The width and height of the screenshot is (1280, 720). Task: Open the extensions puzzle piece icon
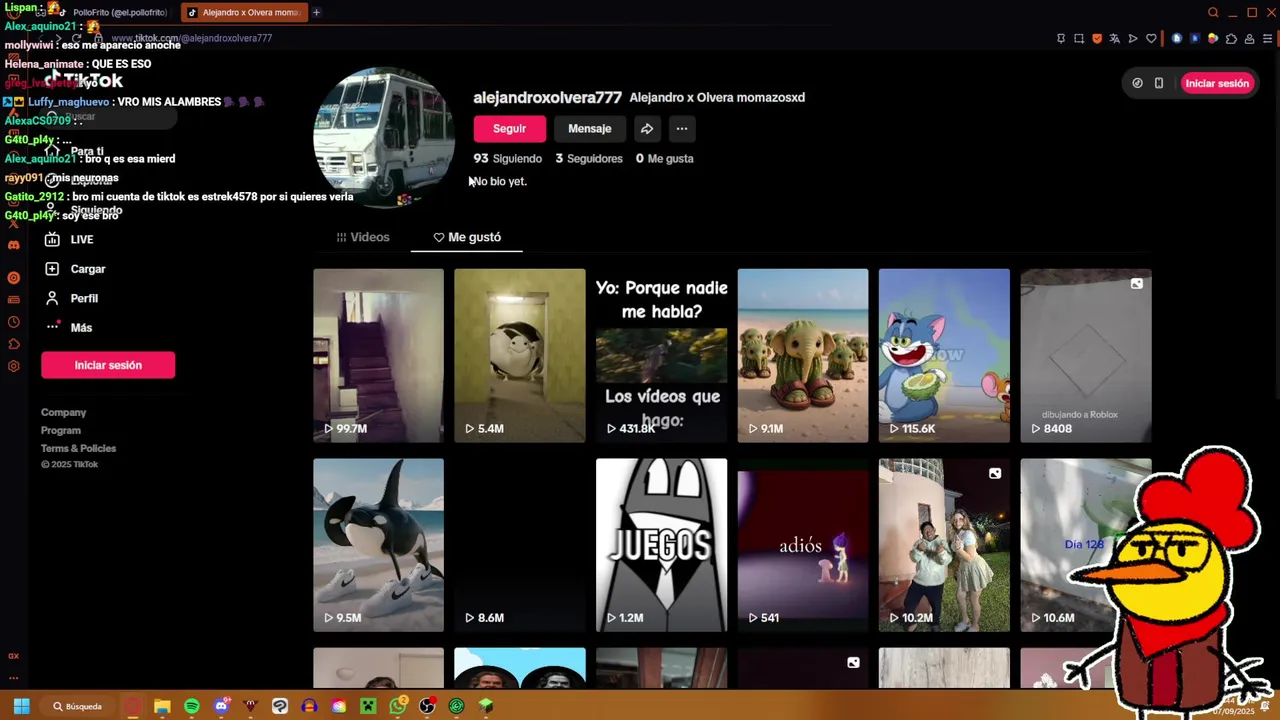pos(1231,39)
